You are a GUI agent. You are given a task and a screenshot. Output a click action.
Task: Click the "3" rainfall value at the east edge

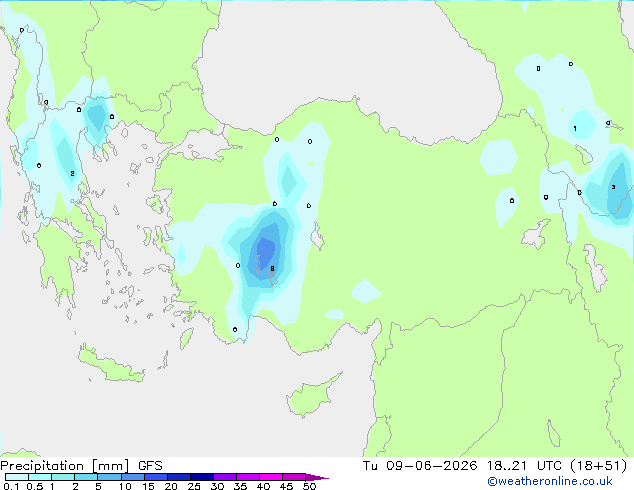pyautogui.click(x=613, y=187)
